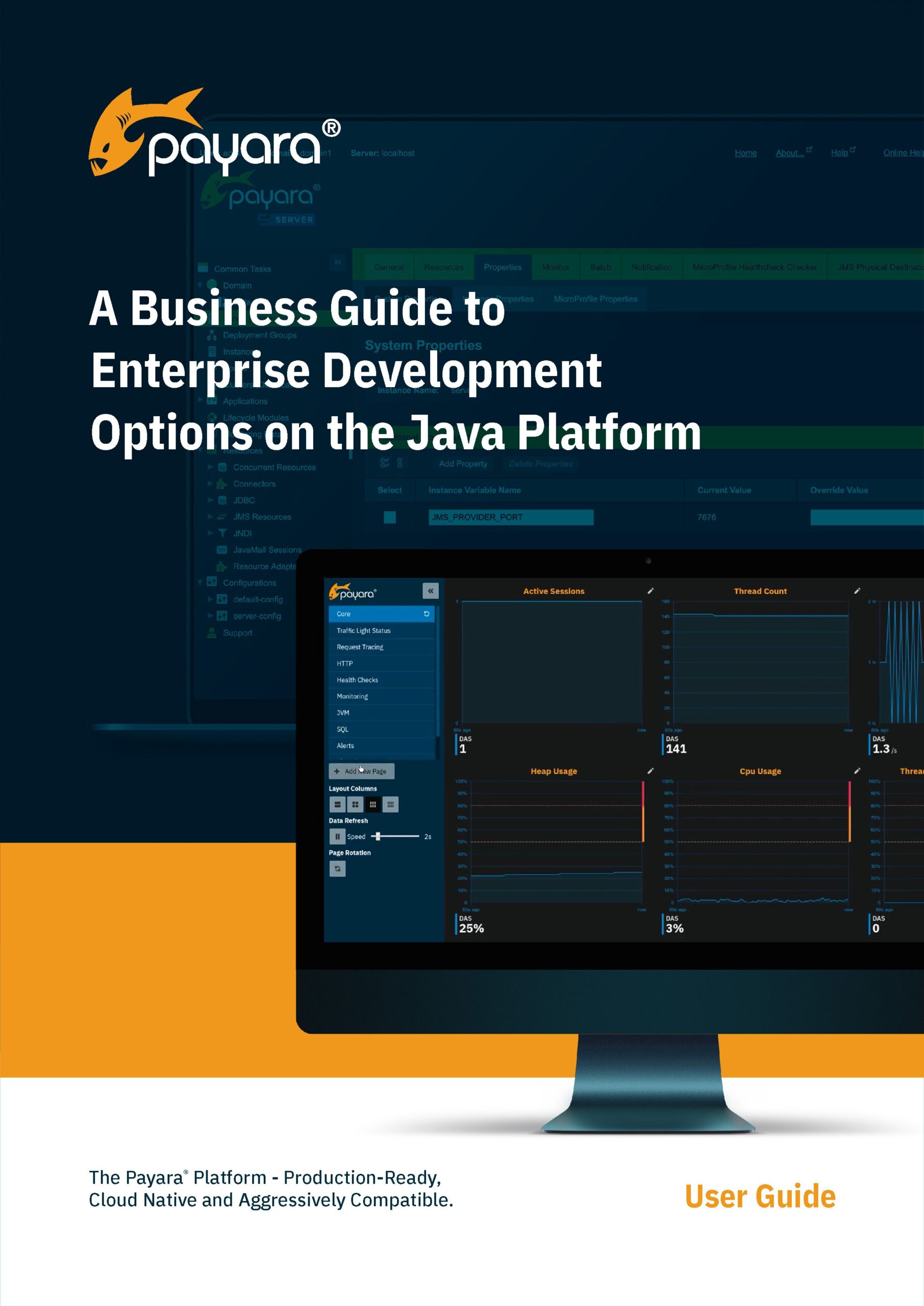
Task: Select single-column layout icon
Action: click(x=337, y=805)
